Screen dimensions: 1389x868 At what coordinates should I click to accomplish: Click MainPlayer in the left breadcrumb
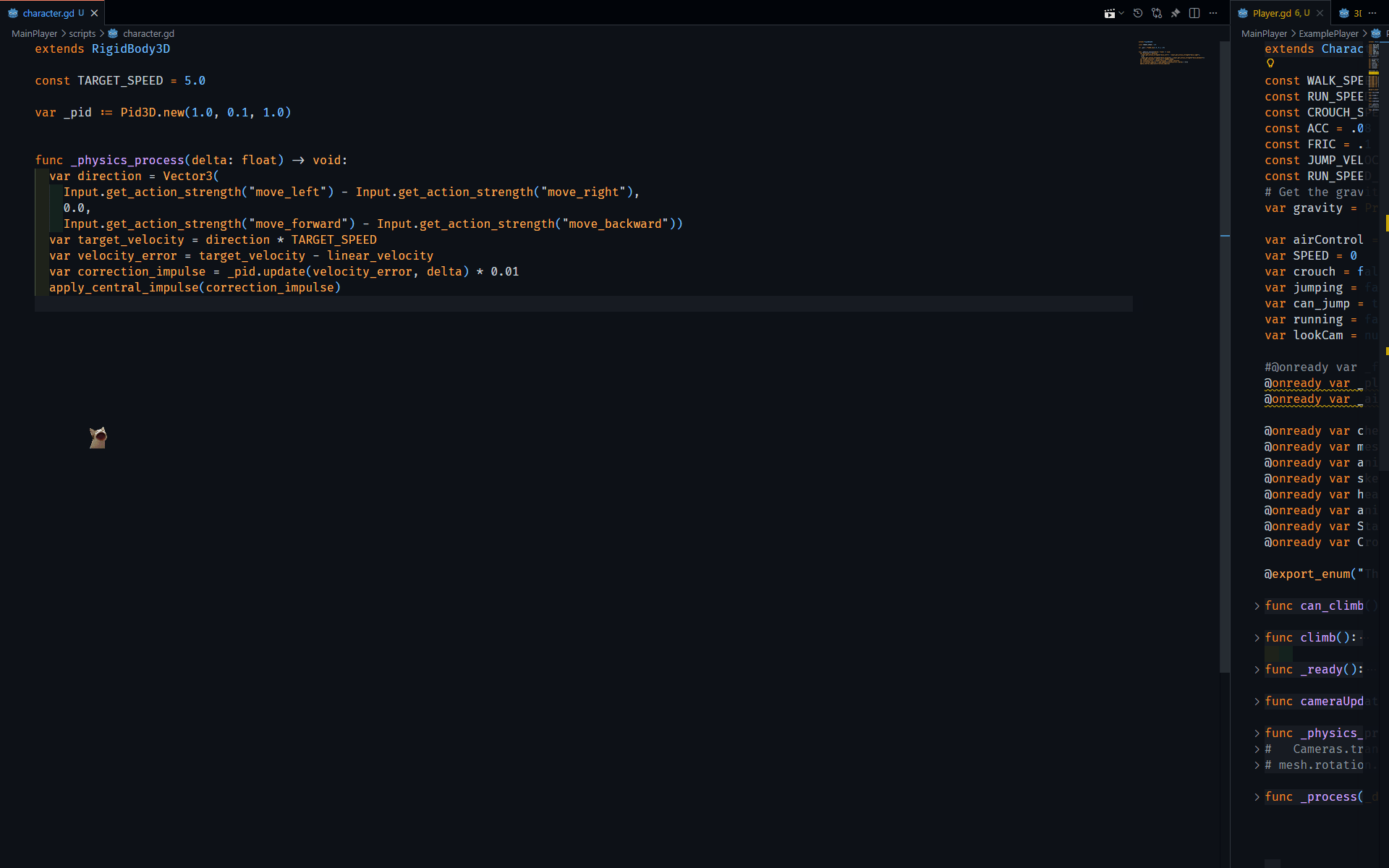point(34,33)
